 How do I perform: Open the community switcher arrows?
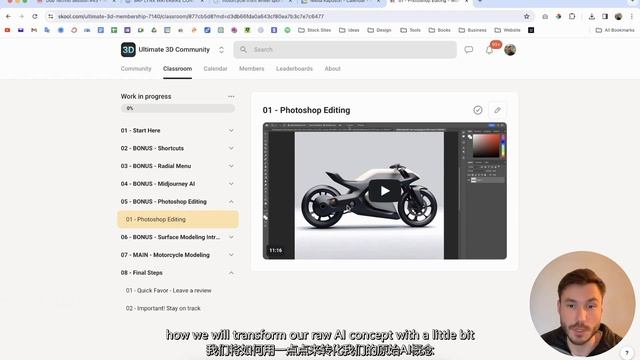[221, 50]
